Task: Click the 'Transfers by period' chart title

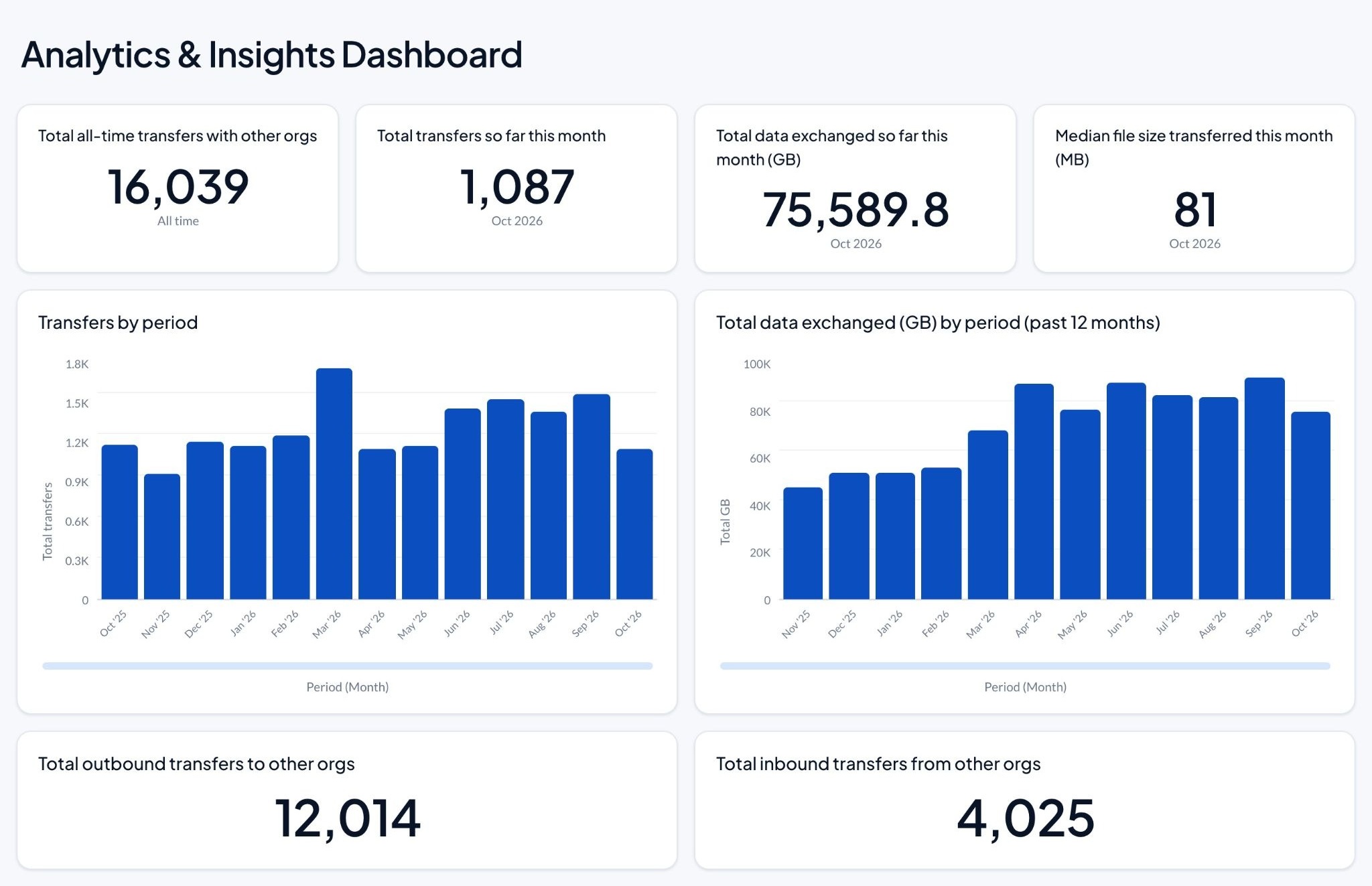Action: [x=118, y=323]
